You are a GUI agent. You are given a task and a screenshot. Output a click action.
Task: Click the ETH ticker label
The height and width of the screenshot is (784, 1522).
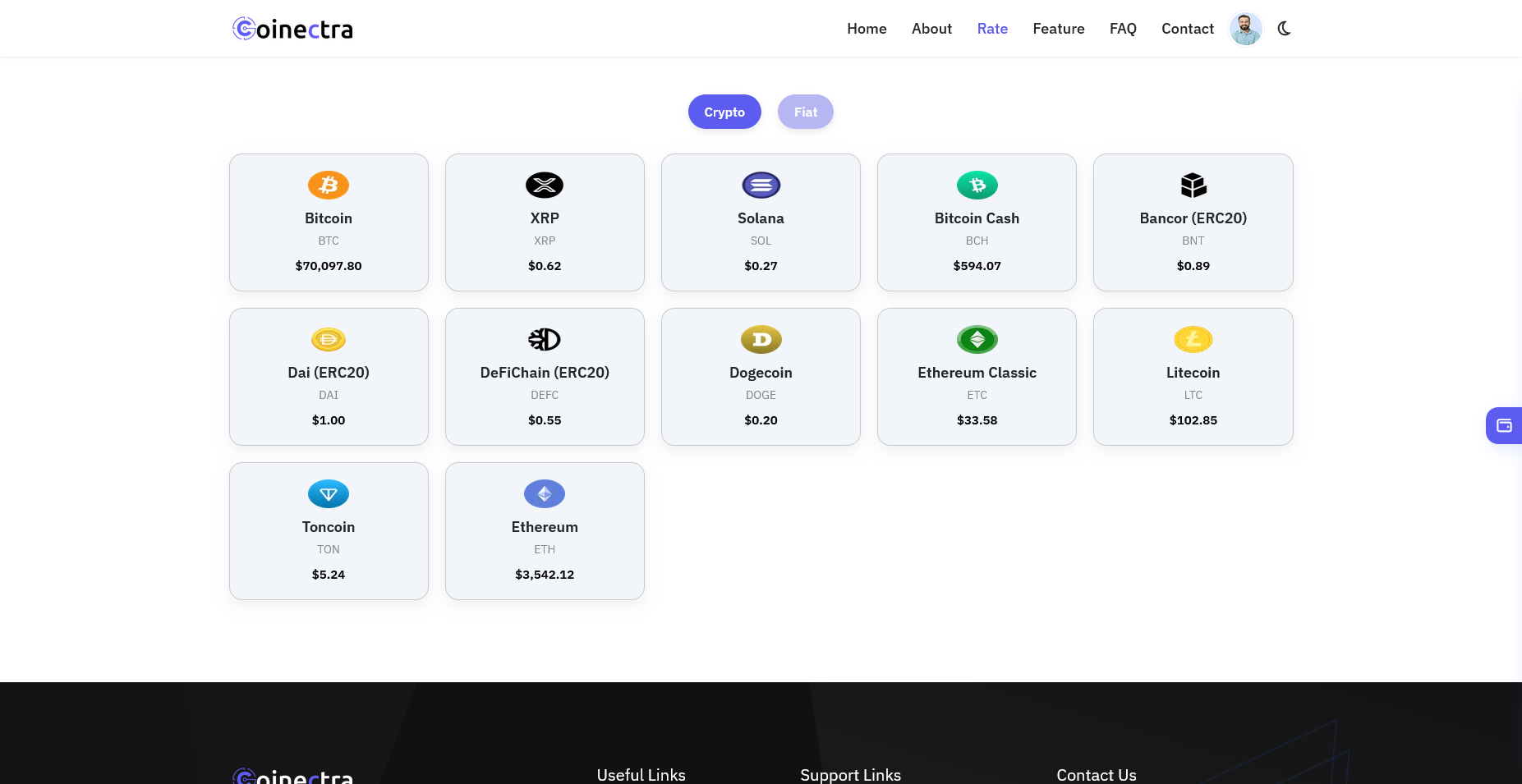545,549
